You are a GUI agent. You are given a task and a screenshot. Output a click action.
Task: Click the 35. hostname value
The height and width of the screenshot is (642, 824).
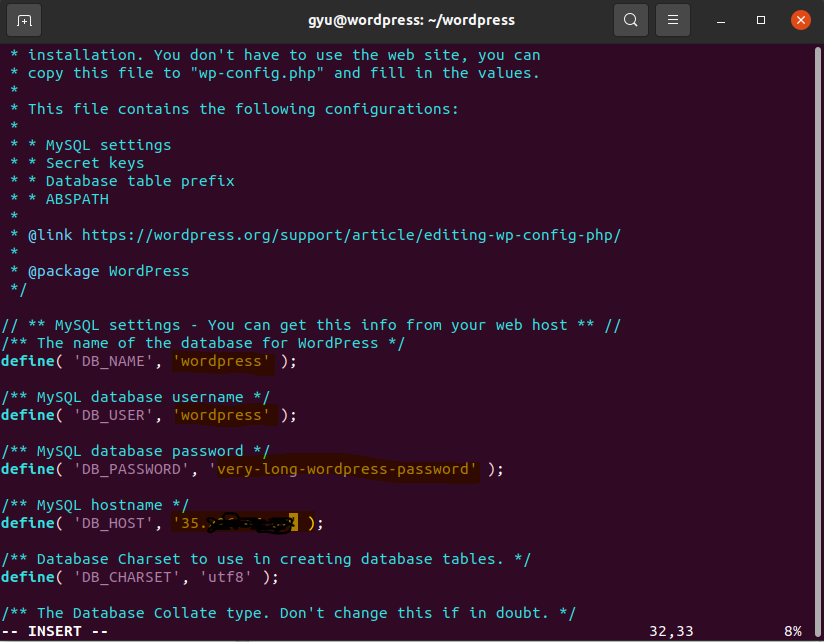(x=235, y=523)
